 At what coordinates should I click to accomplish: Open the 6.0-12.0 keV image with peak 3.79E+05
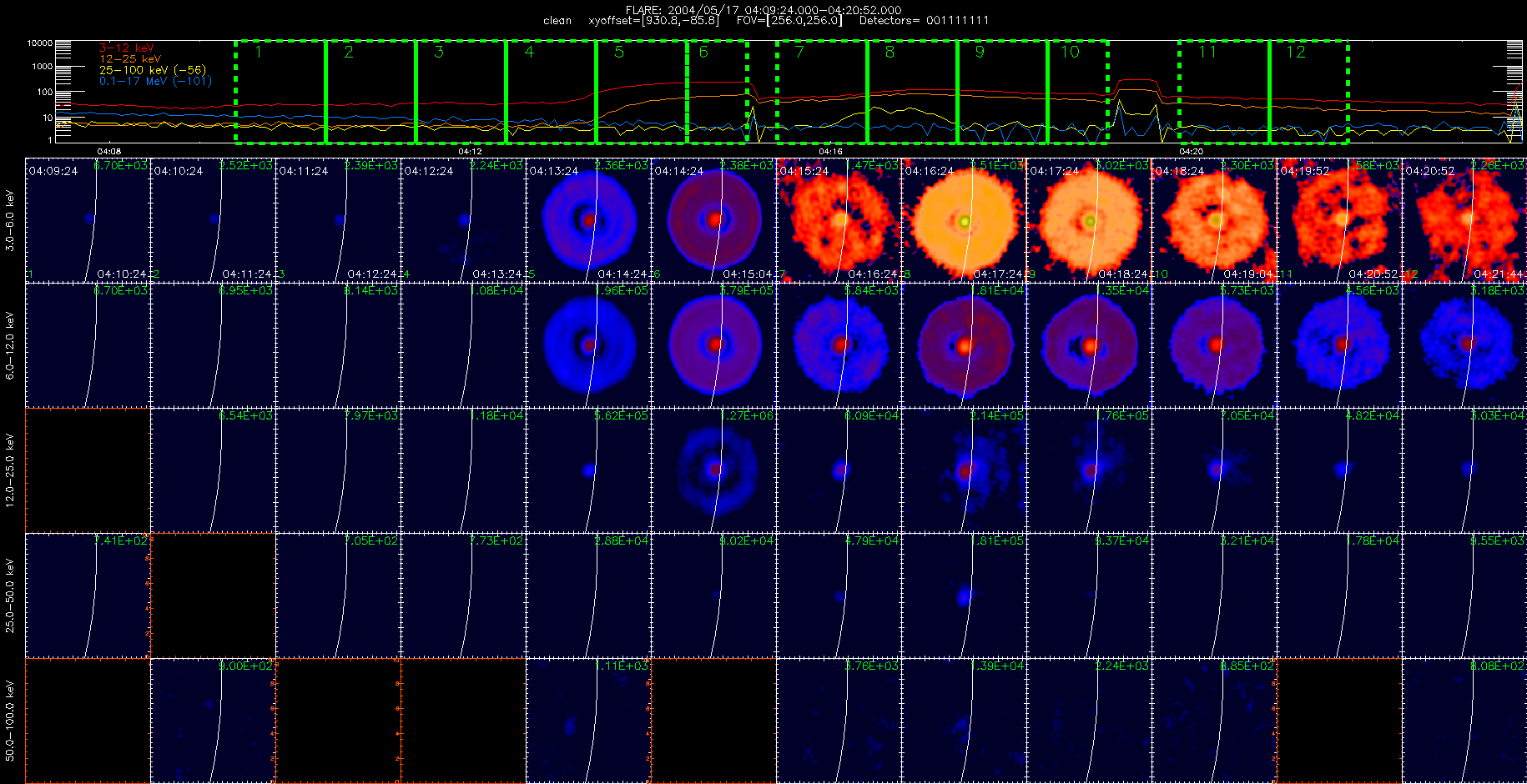(x=713, y=345)
